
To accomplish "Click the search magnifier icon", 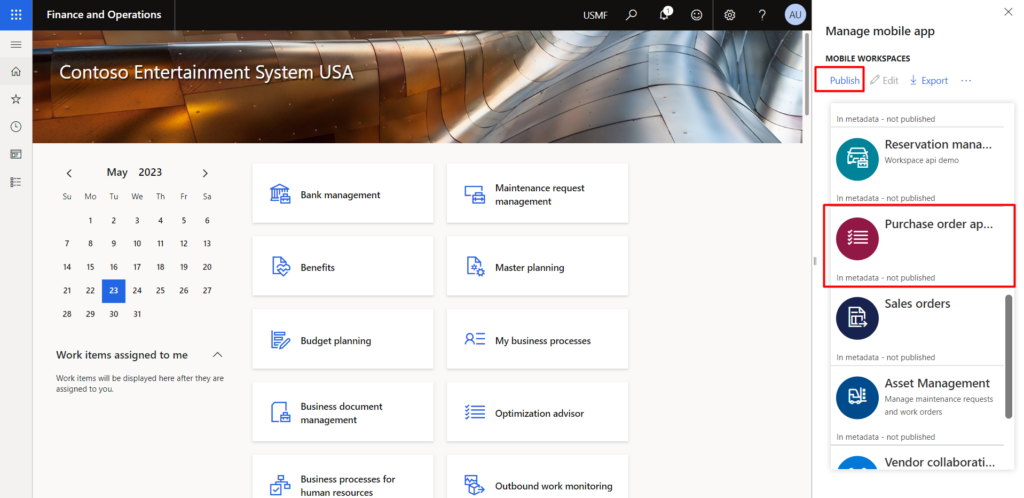I will (x=632, y=15).
